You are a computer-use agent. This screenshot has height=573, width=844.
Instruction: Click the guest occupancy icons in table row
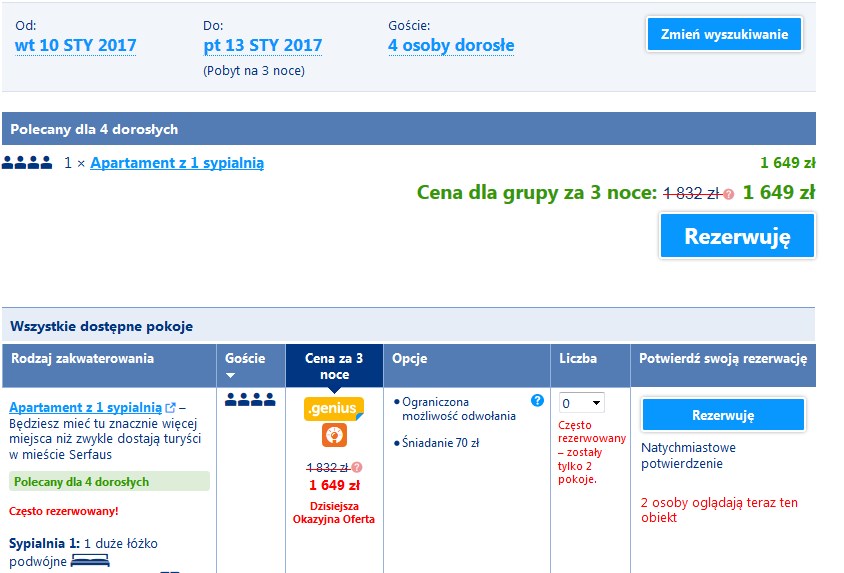(250, 399)
